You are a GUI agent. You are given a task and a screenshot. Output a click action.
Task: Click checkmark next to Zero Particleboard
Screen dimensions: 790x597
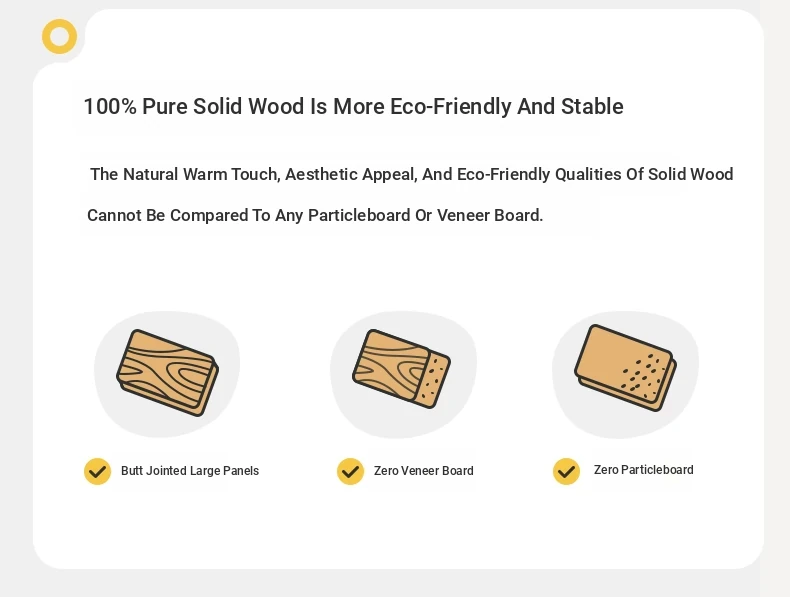[566, 472]
